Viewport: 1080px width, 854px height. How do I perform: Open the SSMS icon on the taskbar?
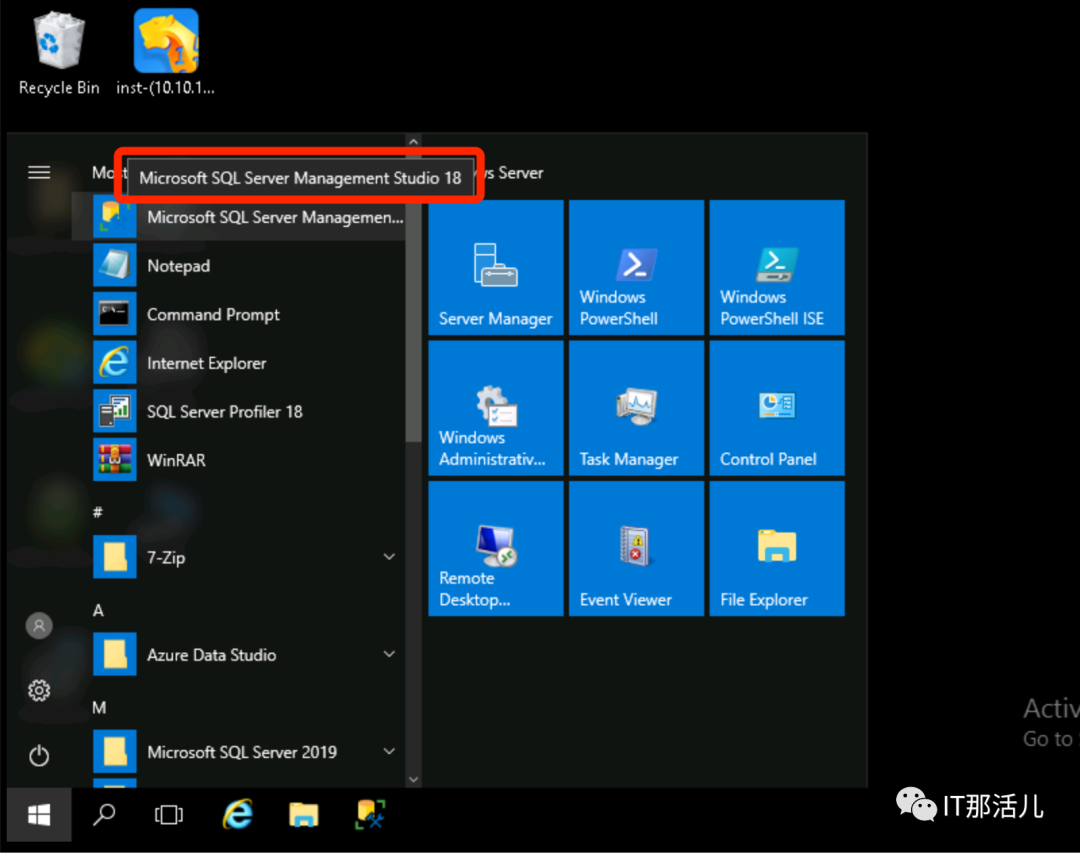[371, 815]
